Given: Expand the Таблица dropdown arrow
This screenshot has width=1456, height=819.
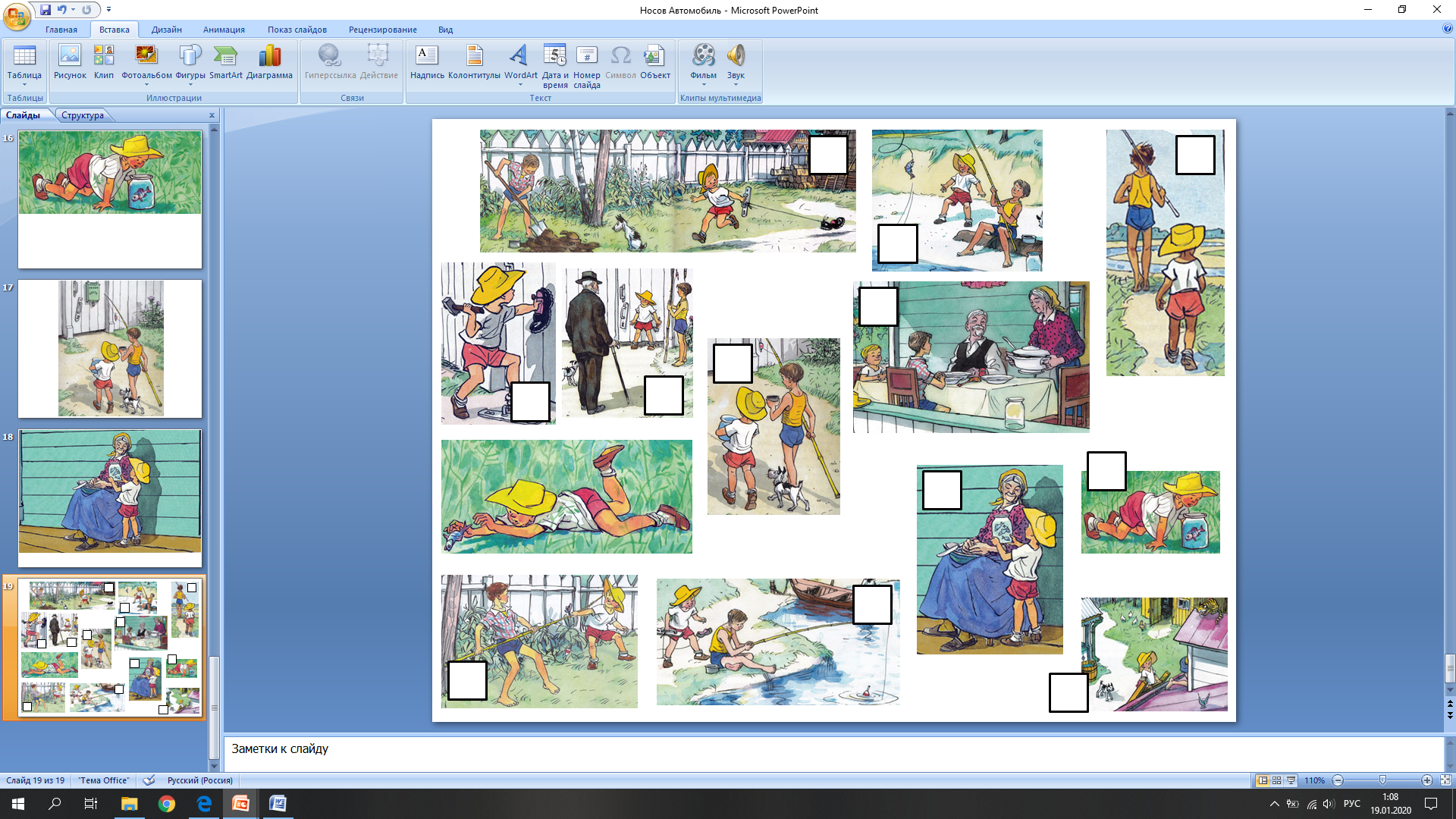Looking at the screenshot, I should tap(24, 85).
